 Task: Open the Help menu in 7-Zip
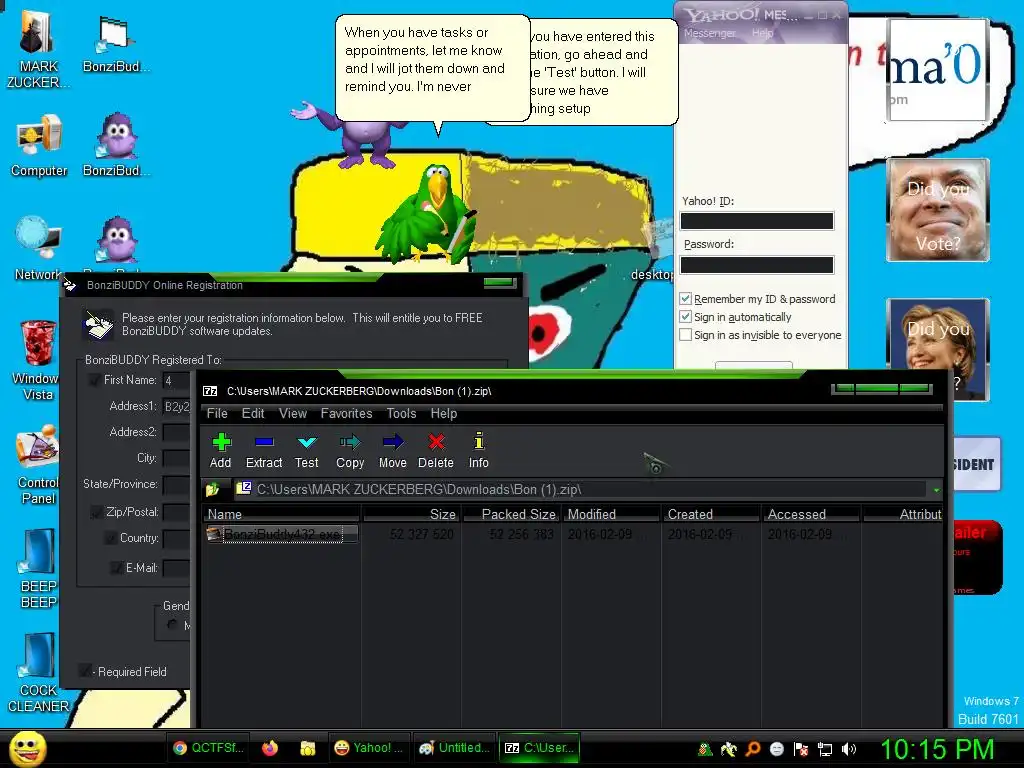point(443,413)
